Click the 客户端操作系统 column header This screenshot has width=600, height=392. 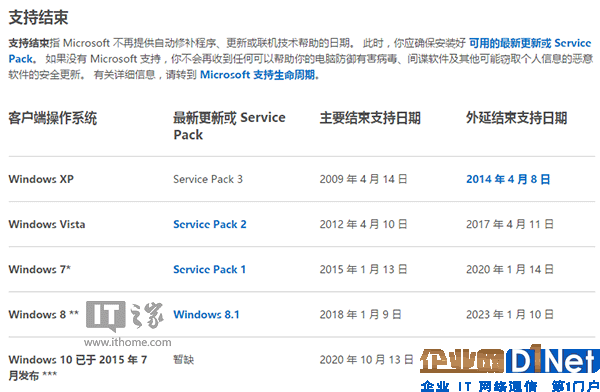click(53, 118)
